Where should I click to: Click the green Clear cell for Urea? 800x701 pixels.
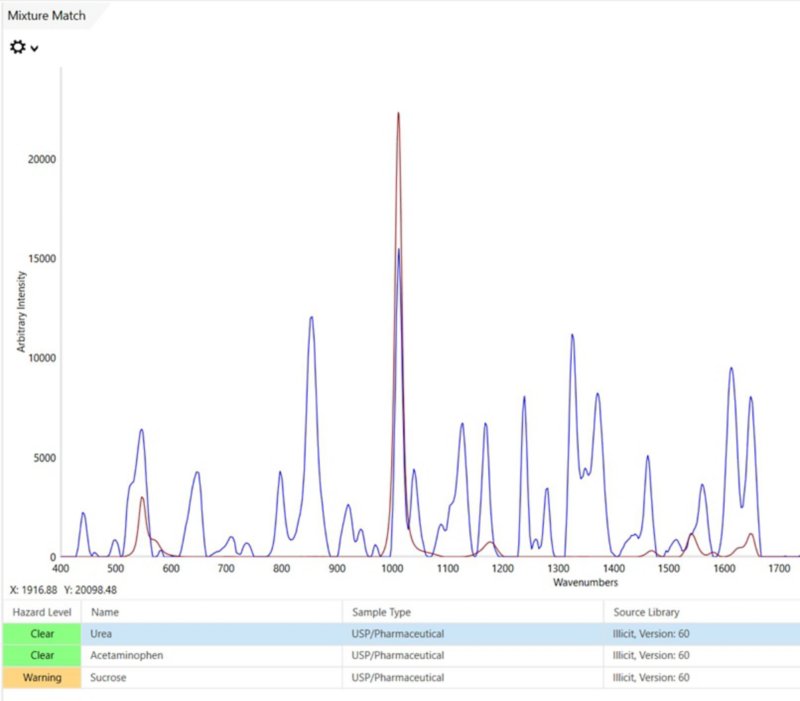(x=42, y=634)
